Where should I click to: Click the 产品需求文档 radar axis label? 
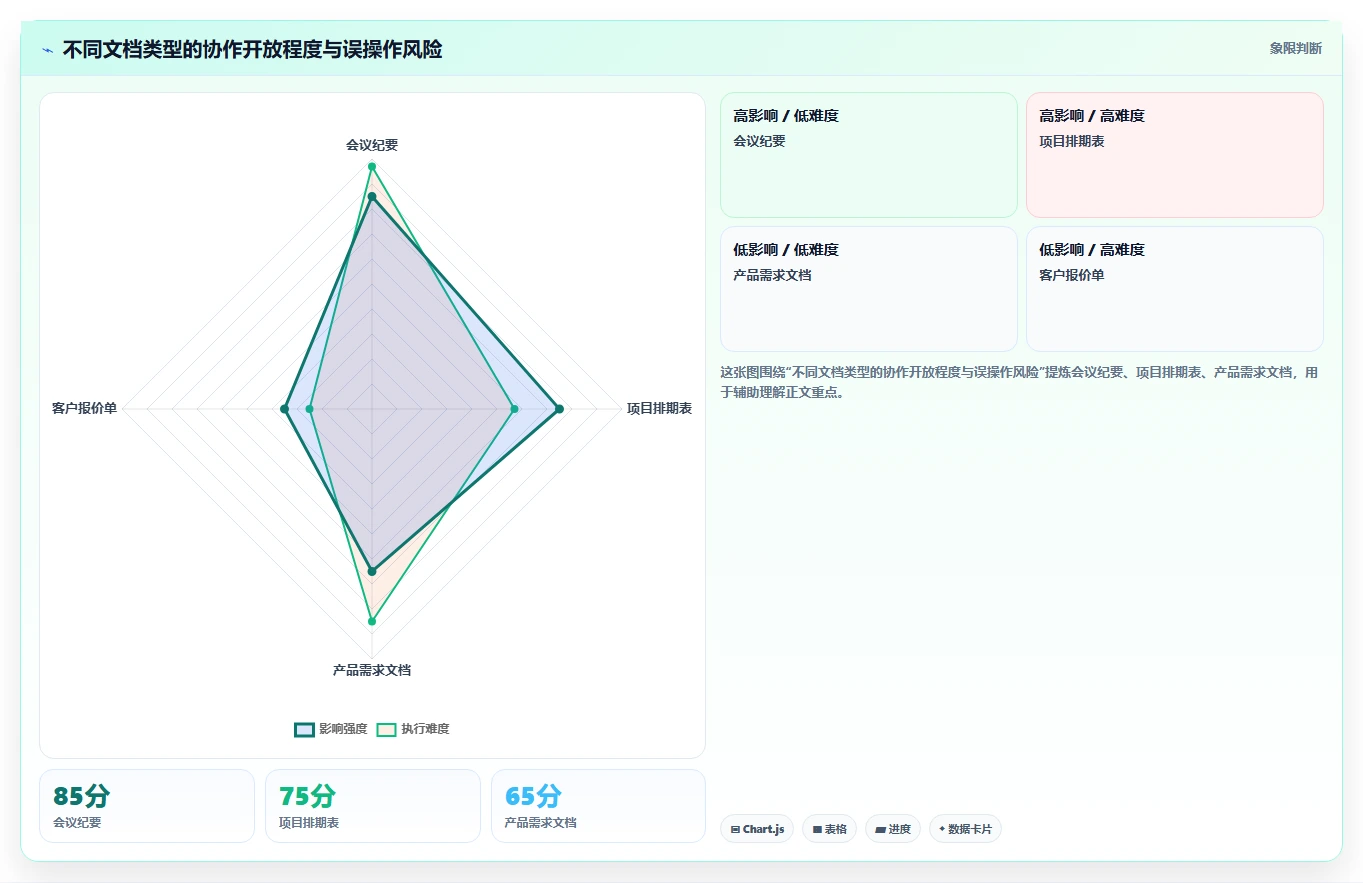click(372, 670)
